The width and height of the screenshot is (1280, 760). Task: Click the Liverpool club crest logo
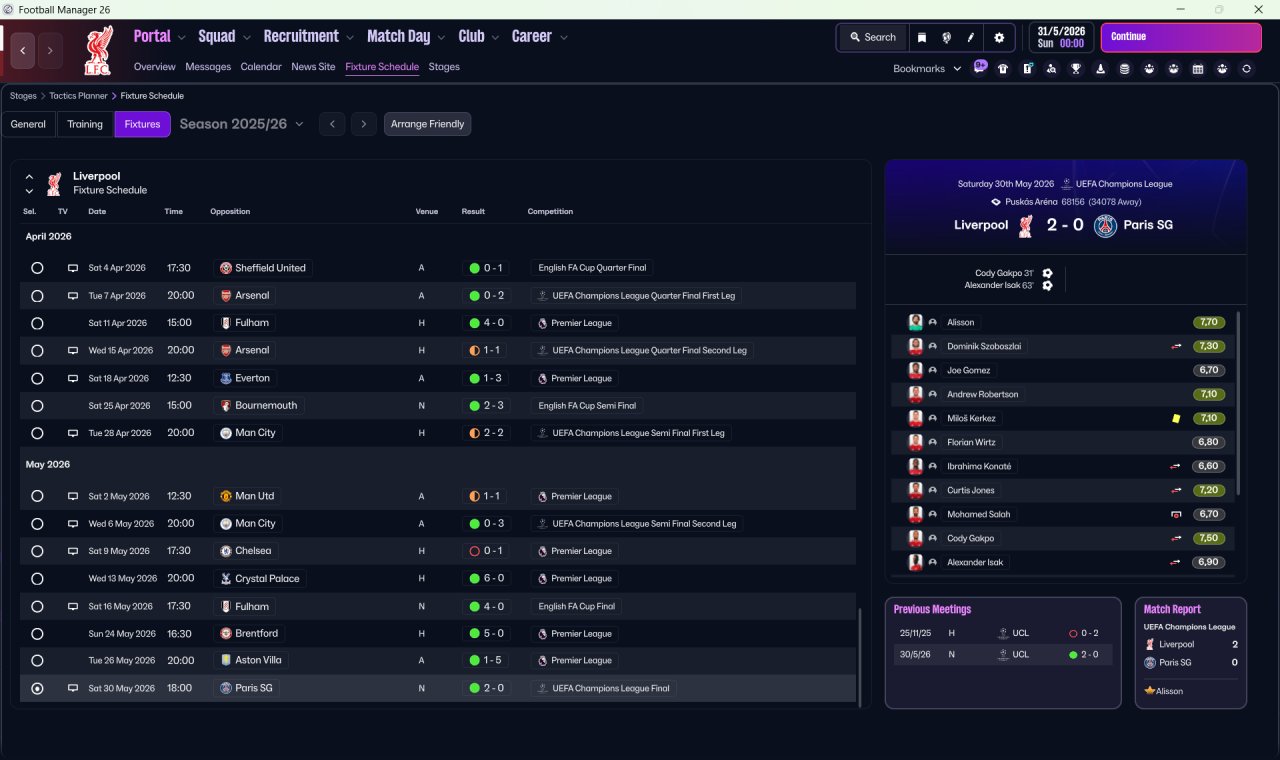[98, 52]
